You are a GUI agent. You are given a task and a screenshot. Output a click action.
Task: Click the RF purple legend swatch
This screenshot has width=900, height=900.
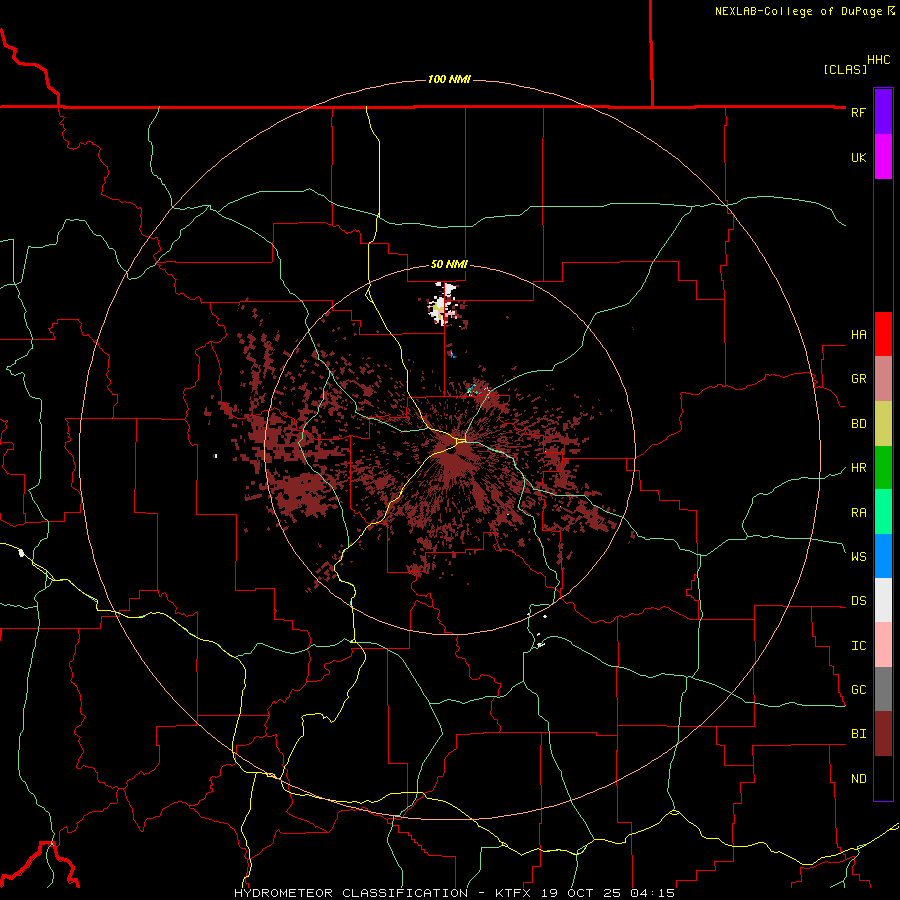883,112
